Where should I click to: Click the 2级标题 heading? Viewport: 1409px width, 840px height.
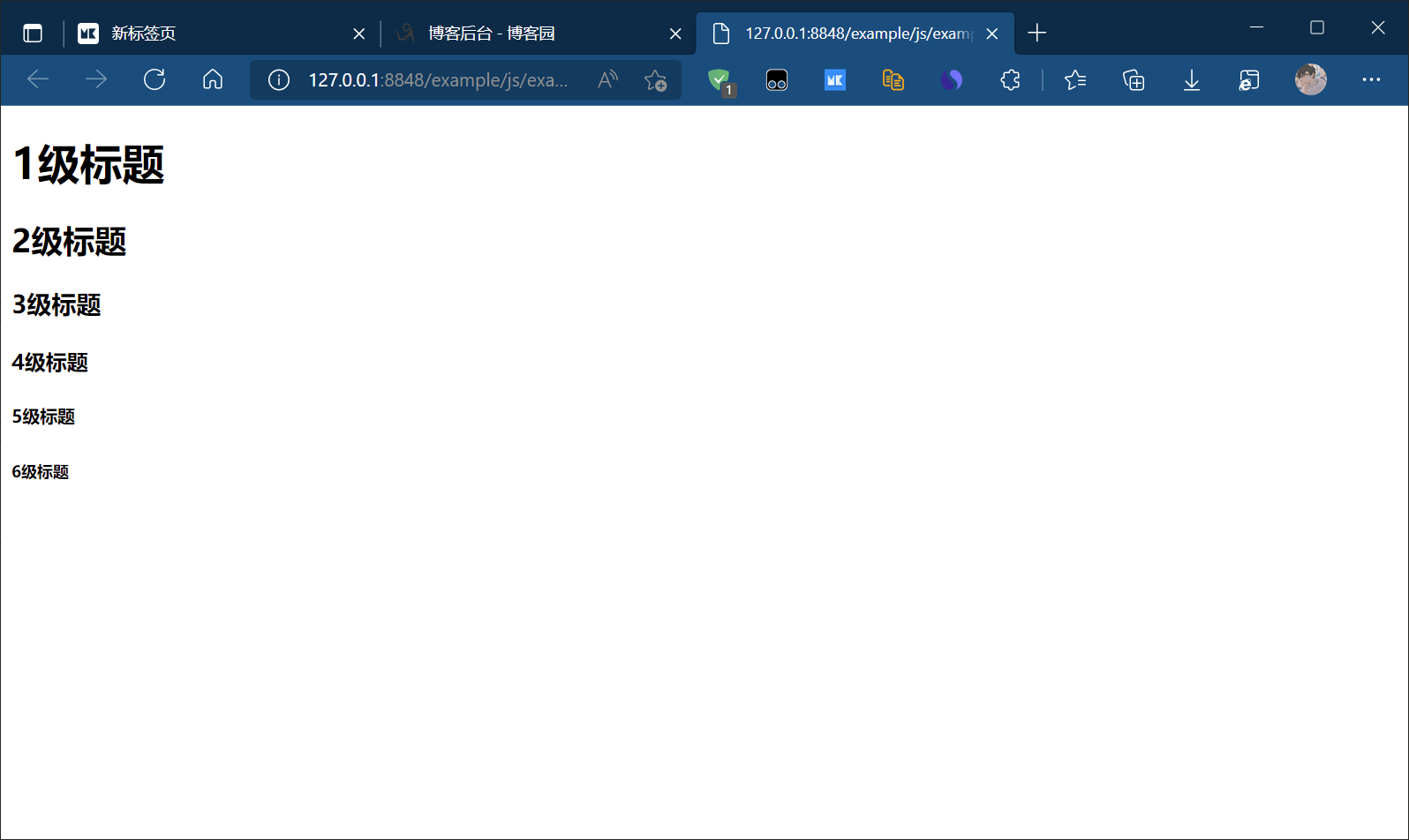70,241
